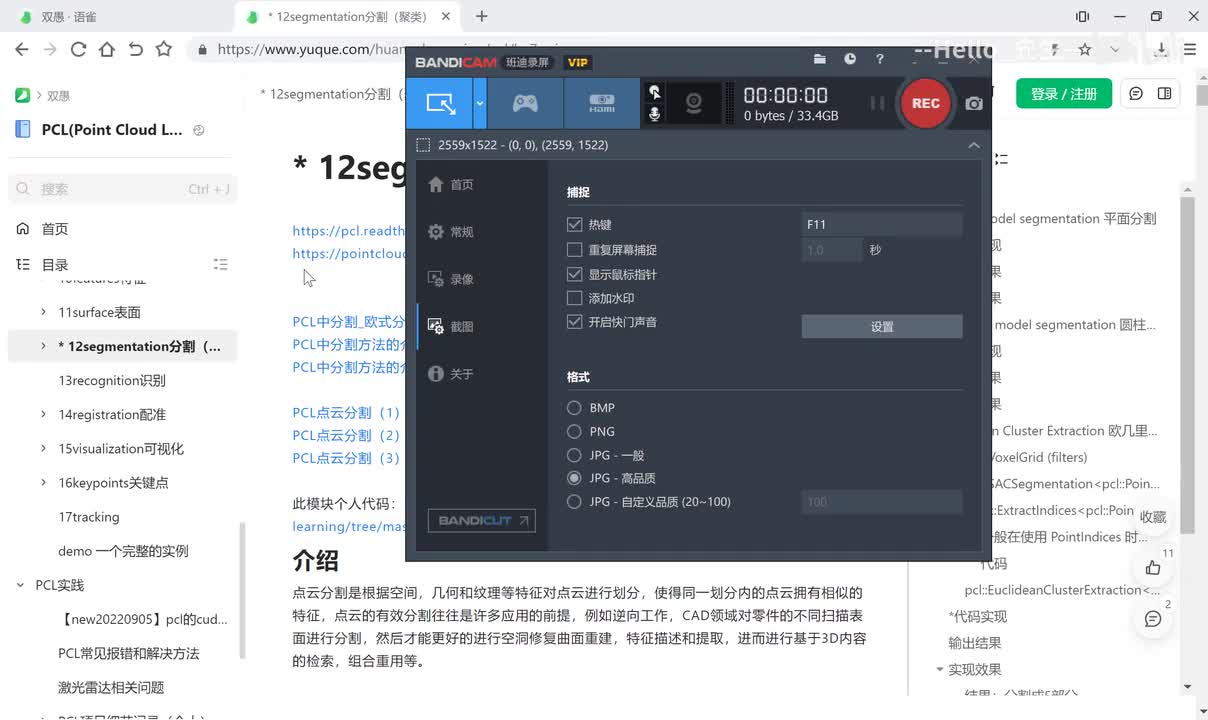The image size is (1208, 720).
Task: Click the F11 hotkey input field
Action: point(882,225)
